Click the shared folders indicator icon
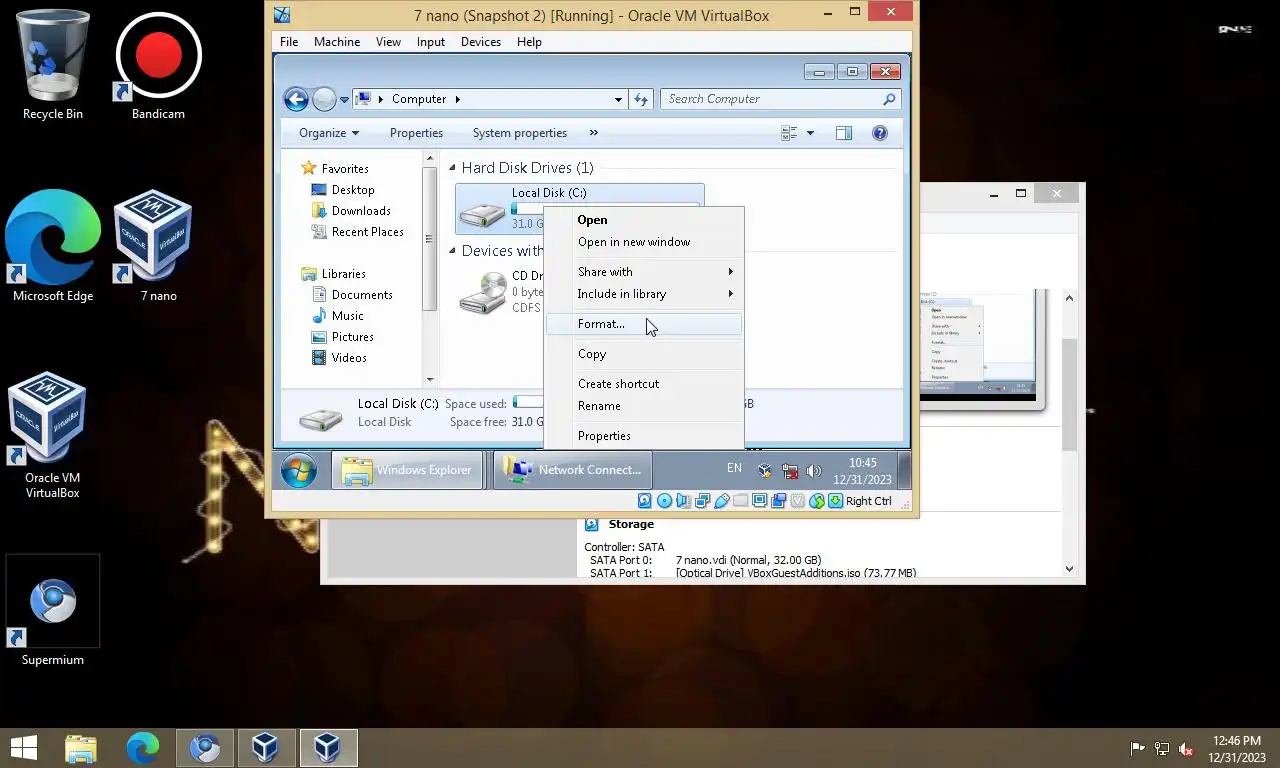Image resolution: width=1280 pixels, height=768 pixels. pos(740,501)
